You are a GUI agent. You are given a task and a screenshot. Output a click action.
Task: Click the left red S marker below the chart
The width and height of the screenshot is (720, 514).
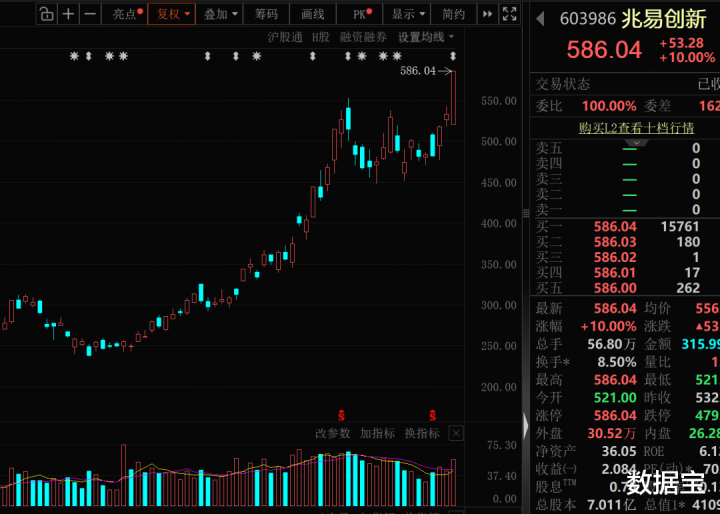[x=341, y=416]
